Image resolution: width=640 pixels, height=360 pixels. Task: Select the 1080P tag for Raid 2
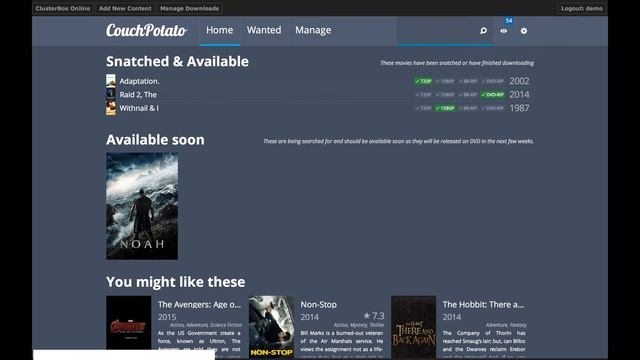(x=445, y=95)
